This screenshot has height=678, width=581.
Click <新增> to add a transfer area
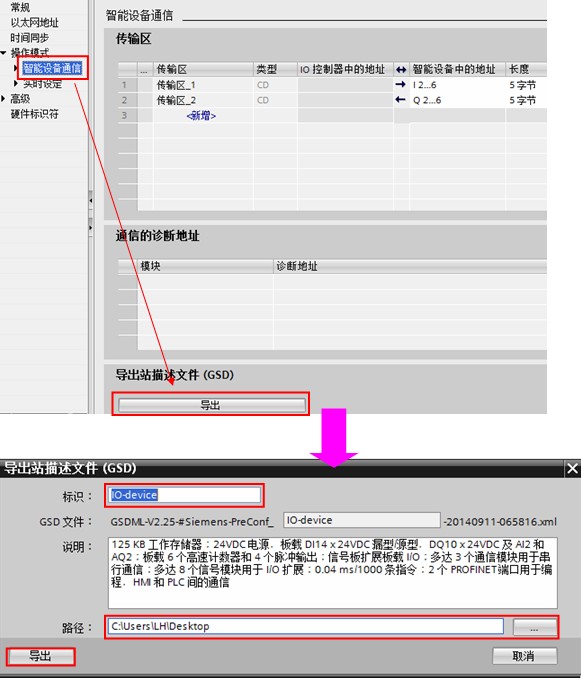pos(201,116)
